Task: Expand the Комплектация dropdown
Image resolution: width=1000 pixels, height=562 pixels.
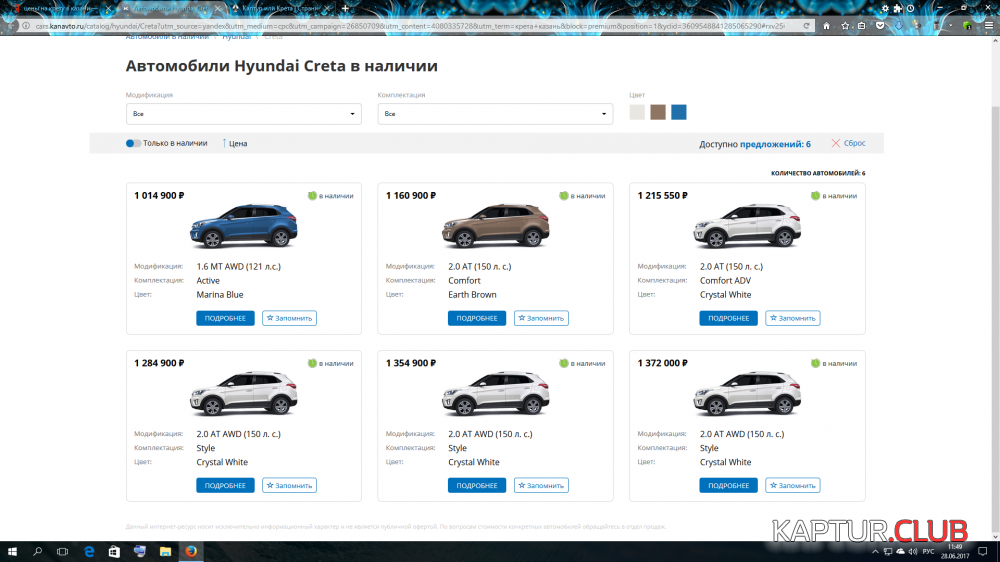Action: (x=495, y=114)
